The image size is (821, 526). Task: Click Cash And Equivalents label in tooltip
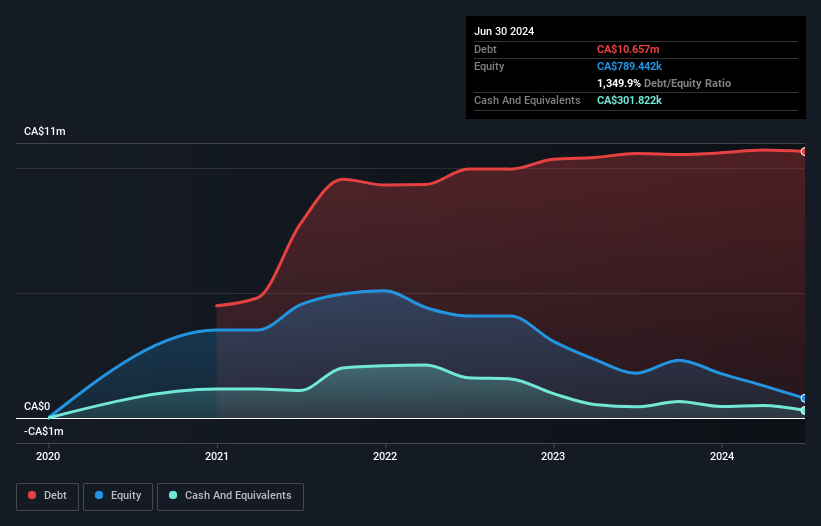527,100
